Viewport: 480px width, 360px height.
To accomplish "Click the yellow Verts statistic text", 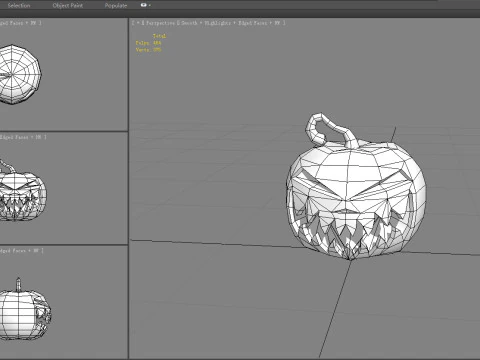I will coord(148,49).
